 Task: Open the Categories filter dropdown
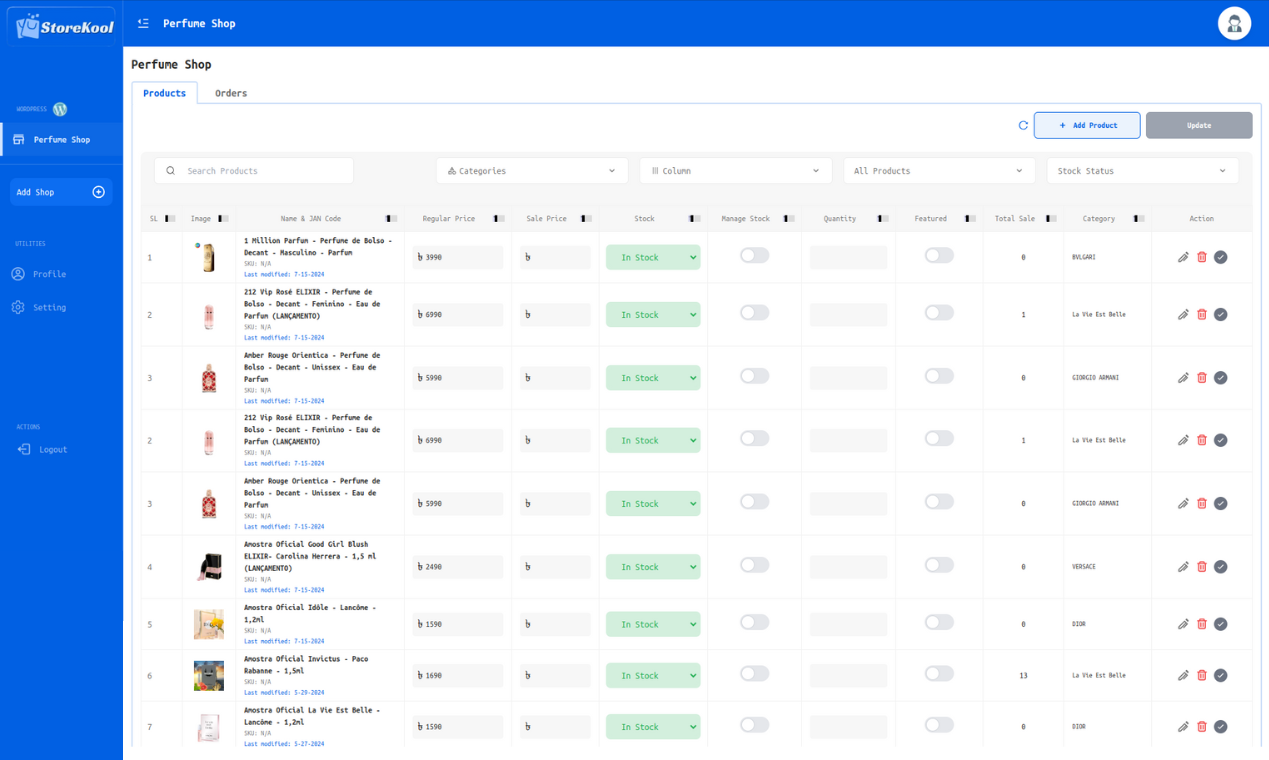[532, 171]
